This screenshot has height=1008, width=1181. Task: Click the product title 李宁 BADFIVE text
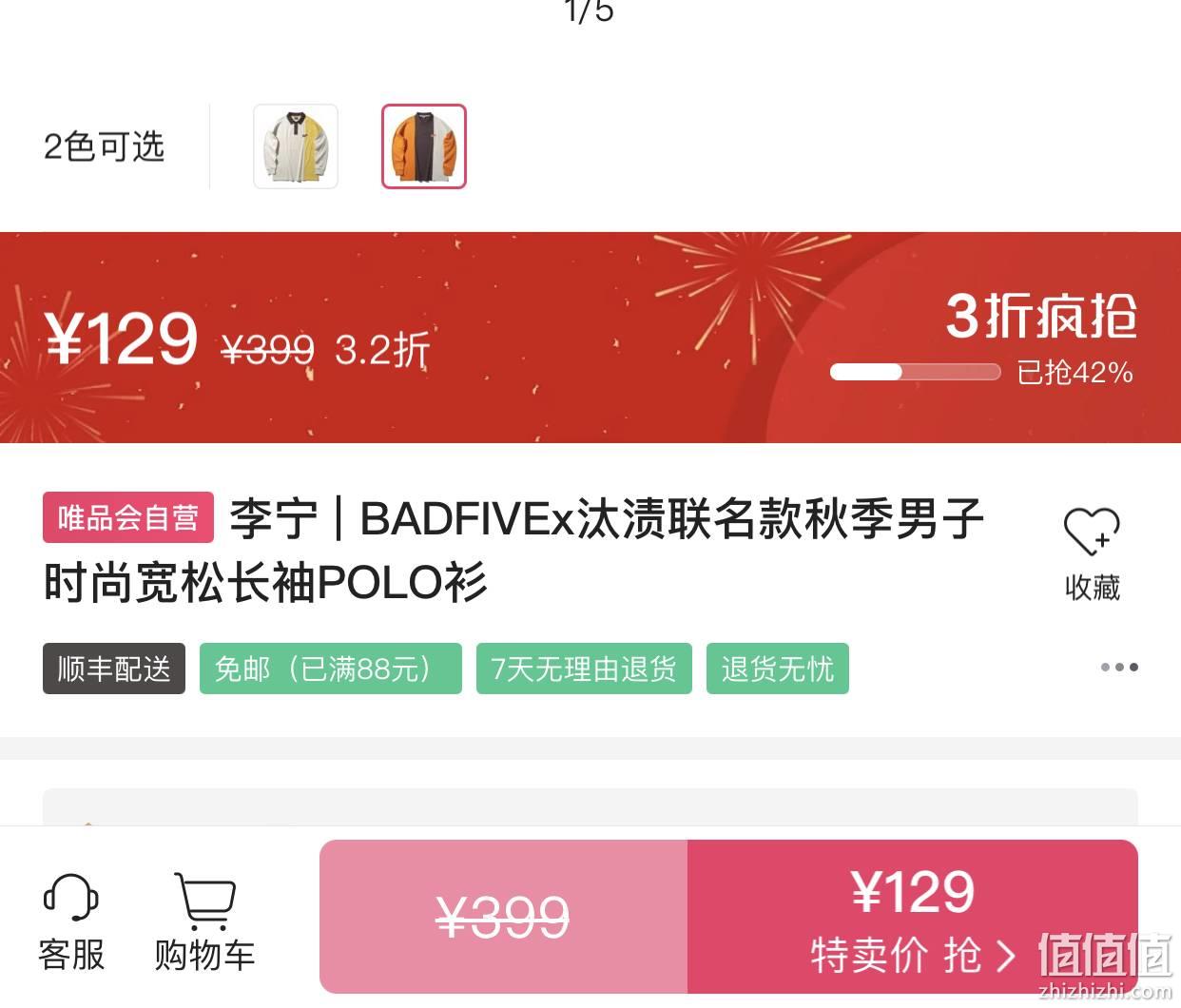513,550
